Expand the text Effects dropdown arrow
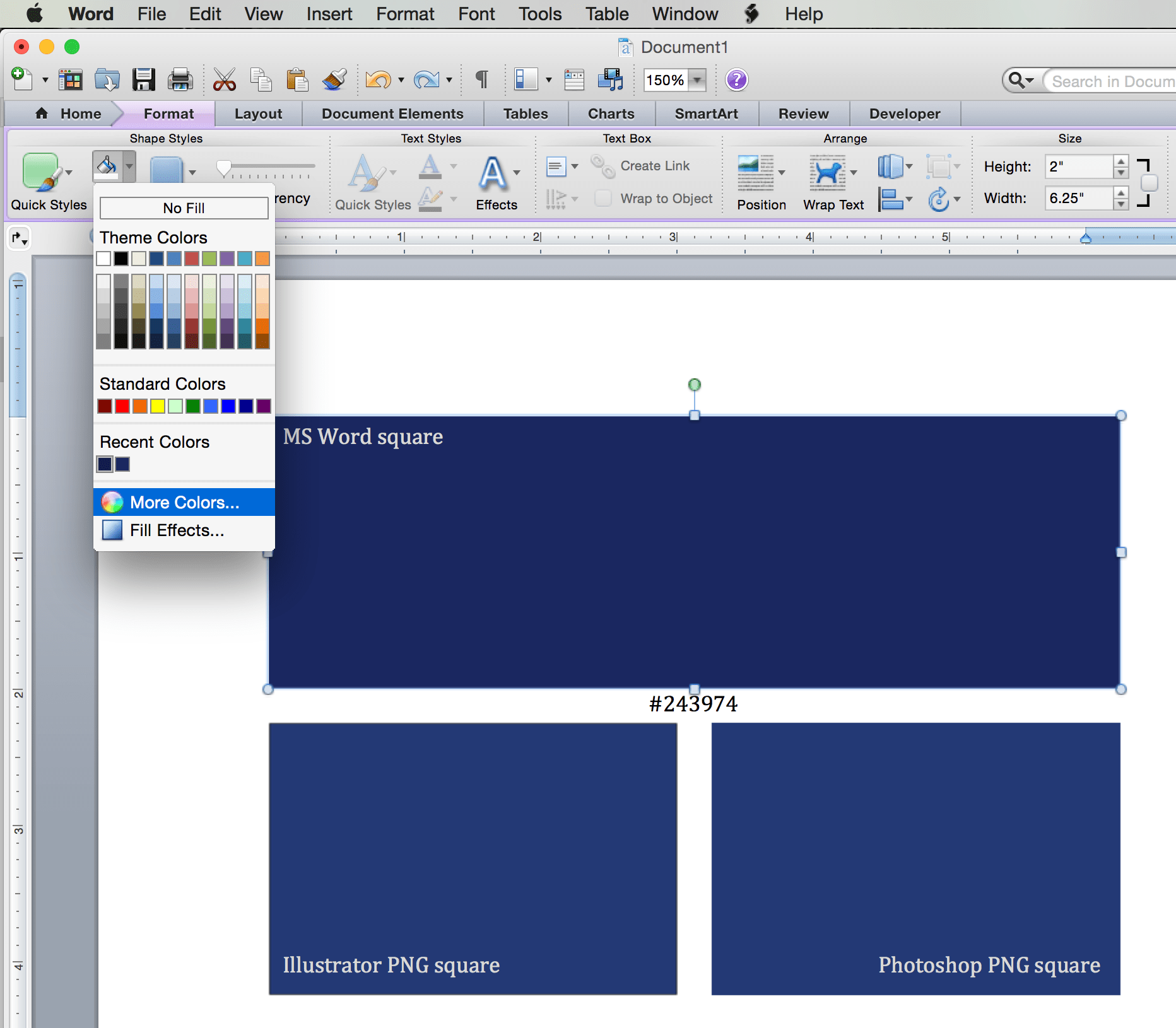The height and width of the screenshot is (1028, 1176). pos(516,173)
